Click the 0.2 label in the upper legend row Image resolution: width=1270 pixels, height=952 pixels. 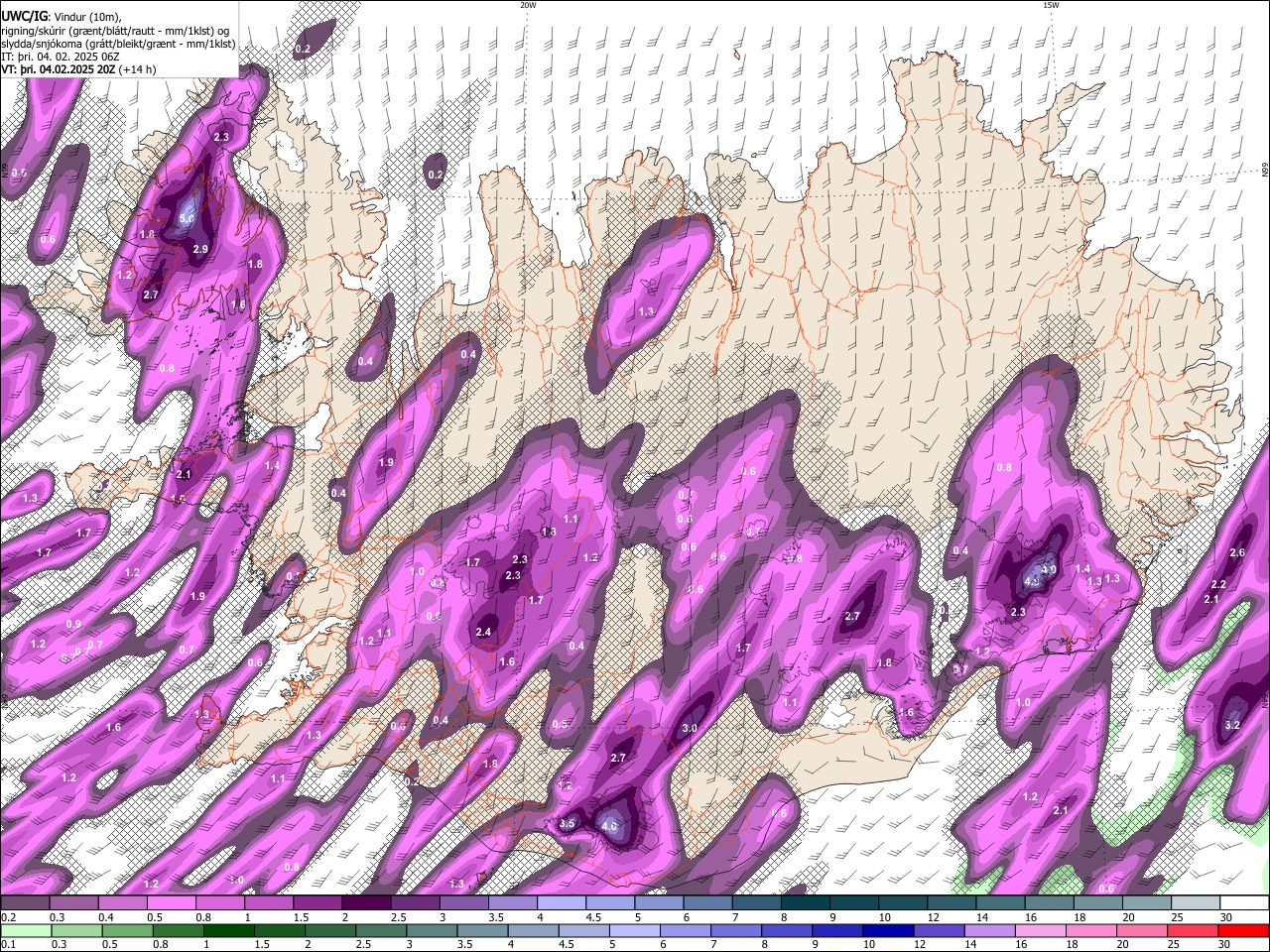click(x=8, y=917)
